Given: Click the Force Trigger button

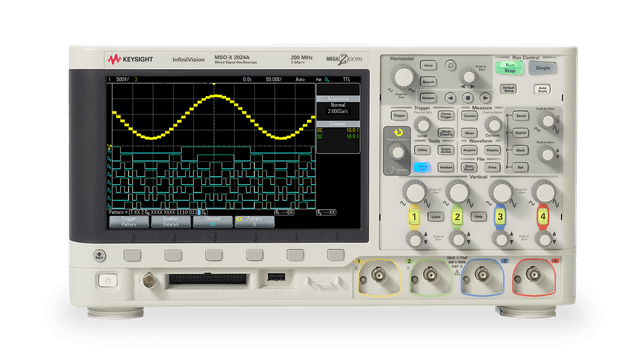Looking at the screenshot, I should click(446, 116).
